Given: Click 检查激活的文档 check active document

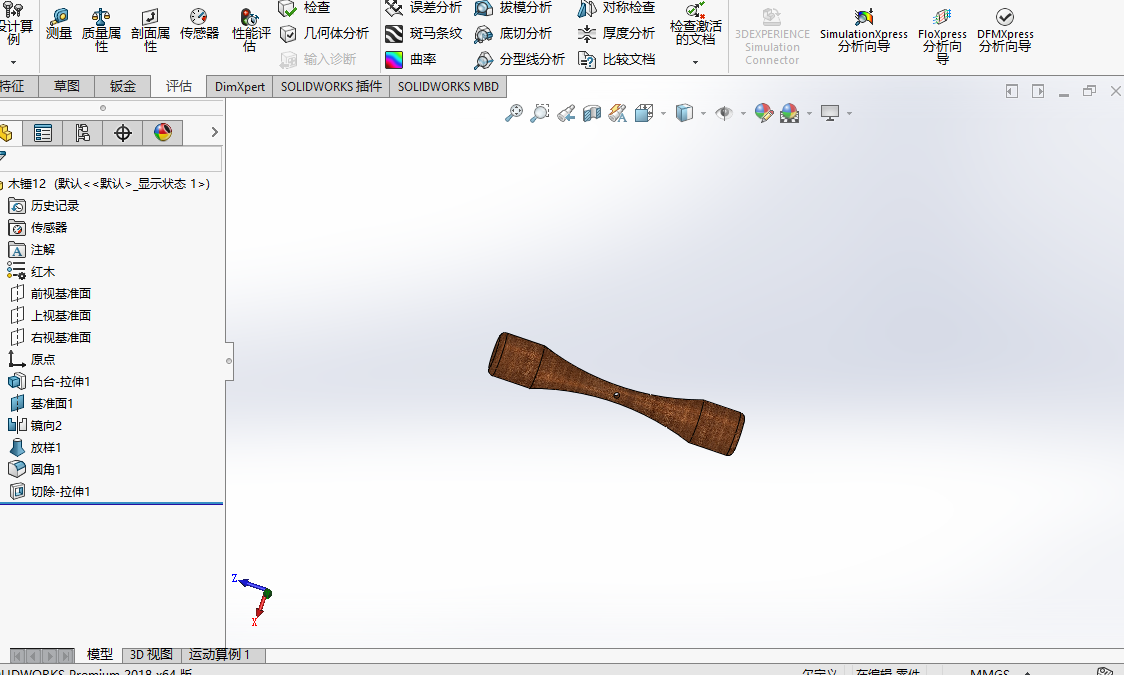Looking at the screenshot, I should click(695, 24).
